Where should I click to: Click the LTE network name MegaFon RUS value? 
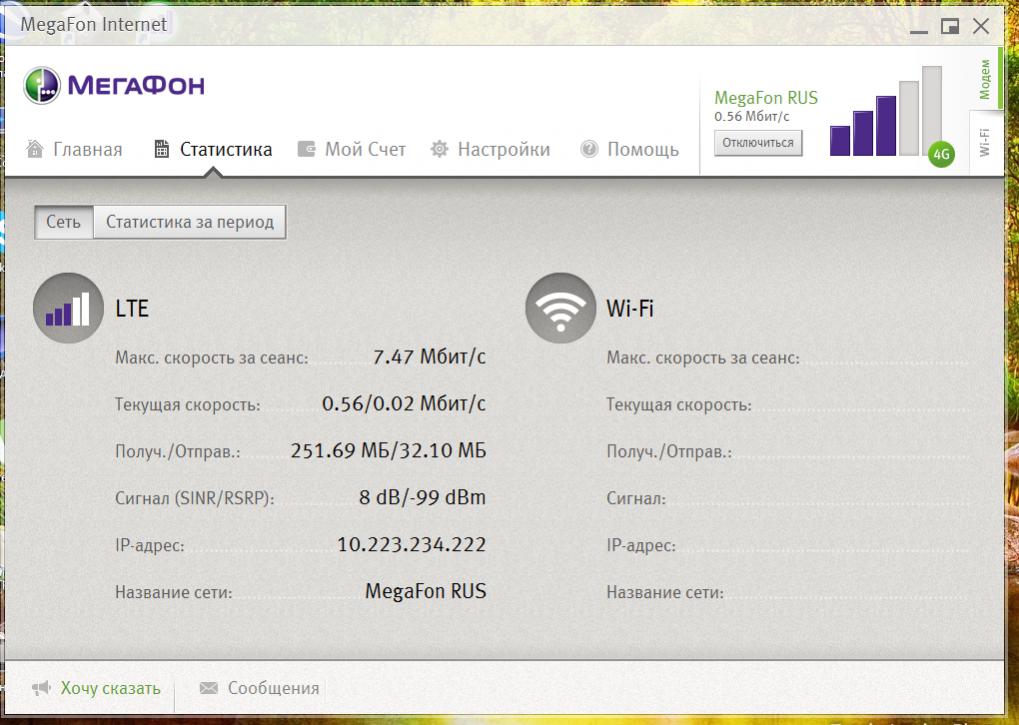pyautogui.click(x=426, y=591)
